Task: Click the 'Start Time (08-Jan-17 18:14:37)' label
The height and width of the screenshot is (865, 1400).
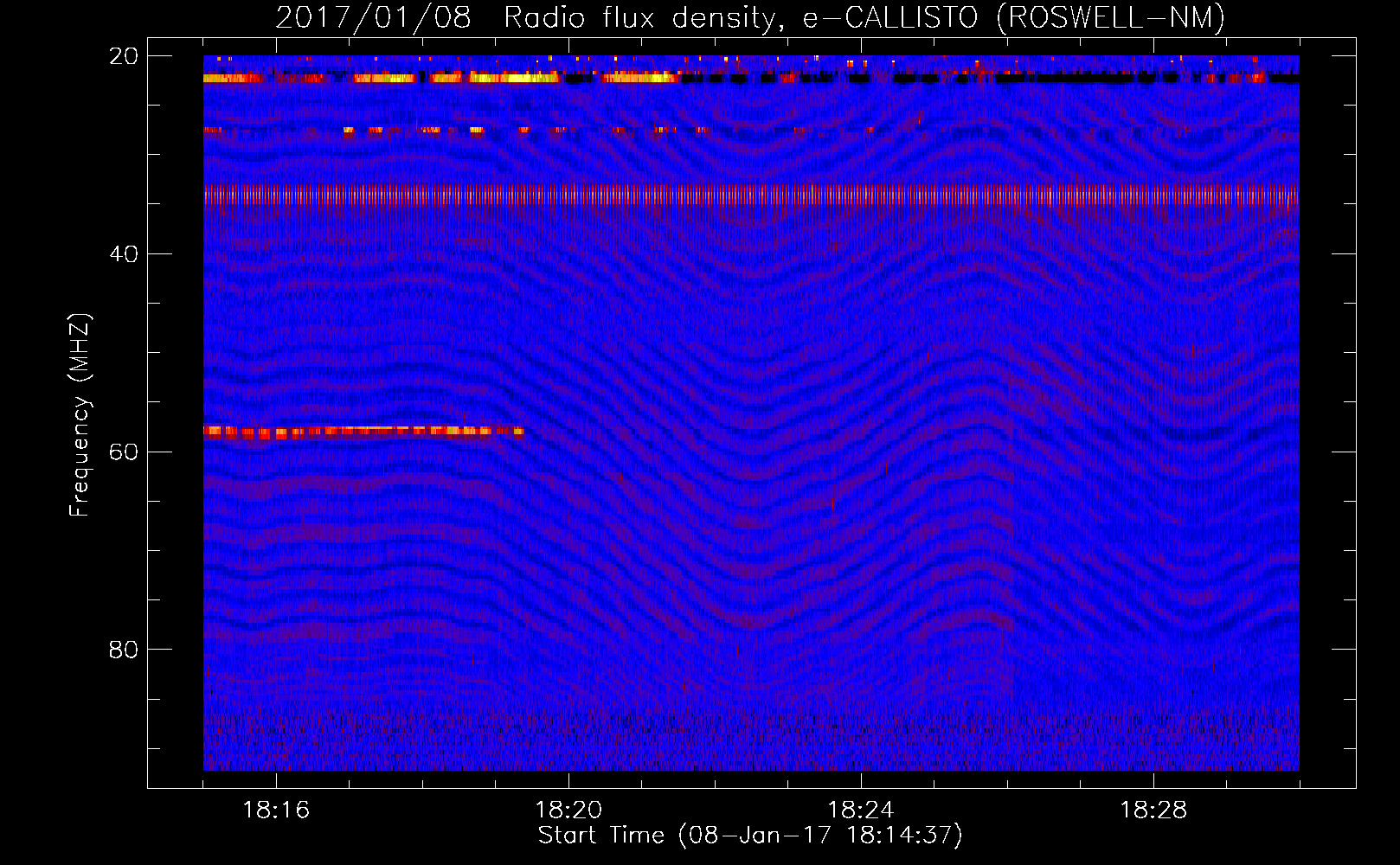Action: 750,836
